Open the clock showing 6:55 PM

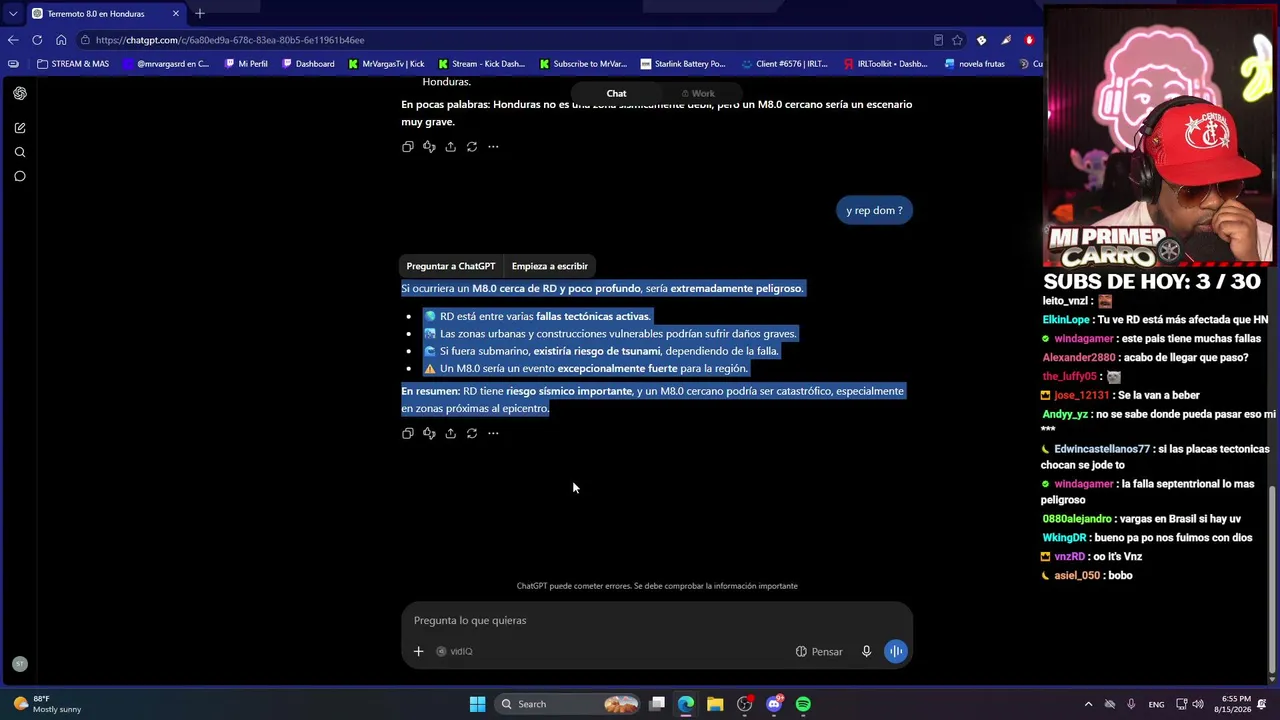[1235, 704]
